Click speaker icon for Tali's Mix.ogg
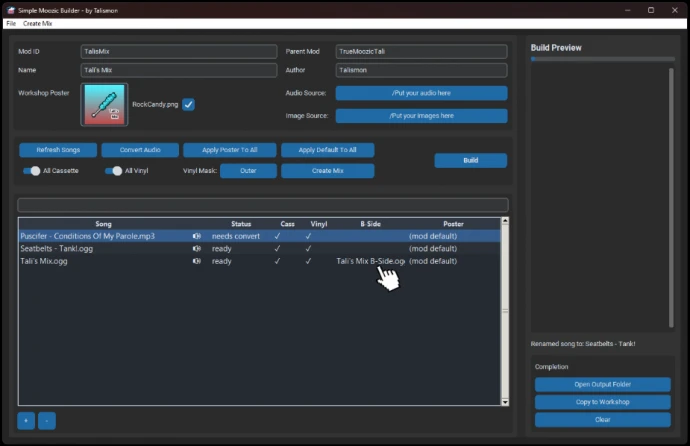The image size is (690, 446). 197,261
